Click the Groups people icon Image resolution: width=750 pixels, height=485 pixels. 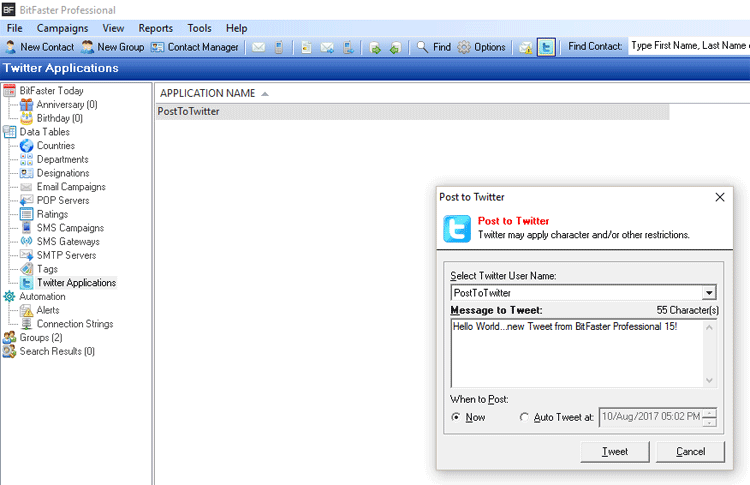(9, 338)
